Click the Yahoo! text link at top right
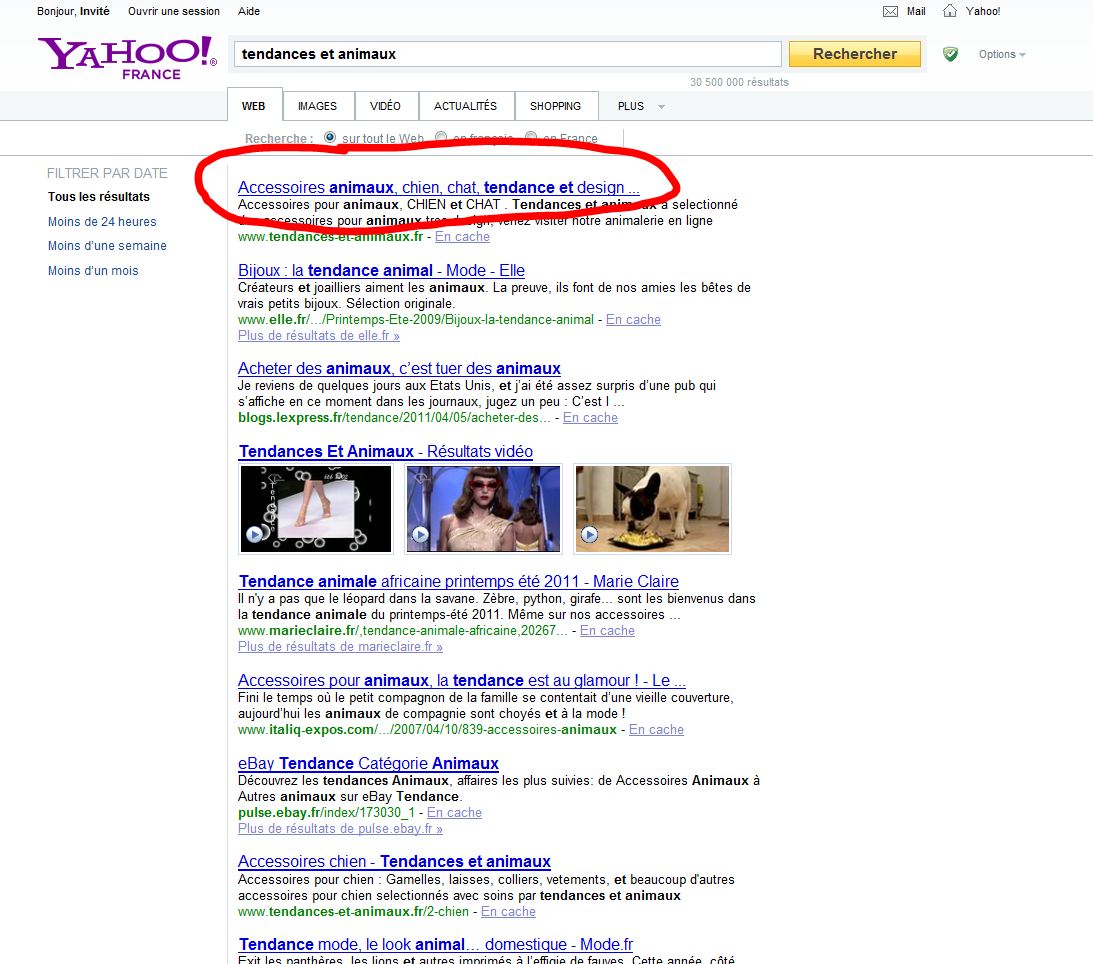 click(983, 11)
